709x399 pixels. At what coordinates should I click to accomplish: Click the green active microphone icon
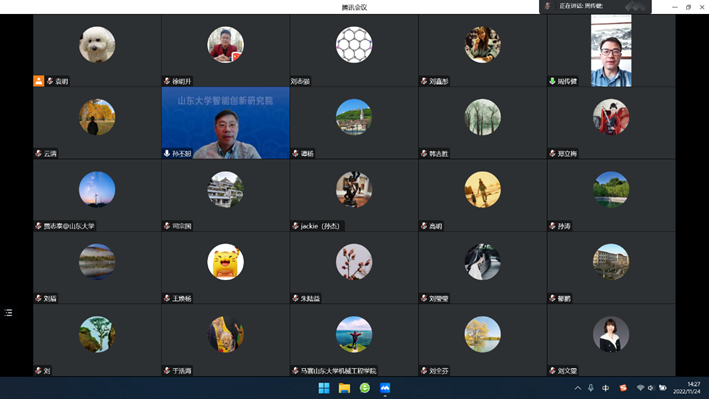click(552, 81)
